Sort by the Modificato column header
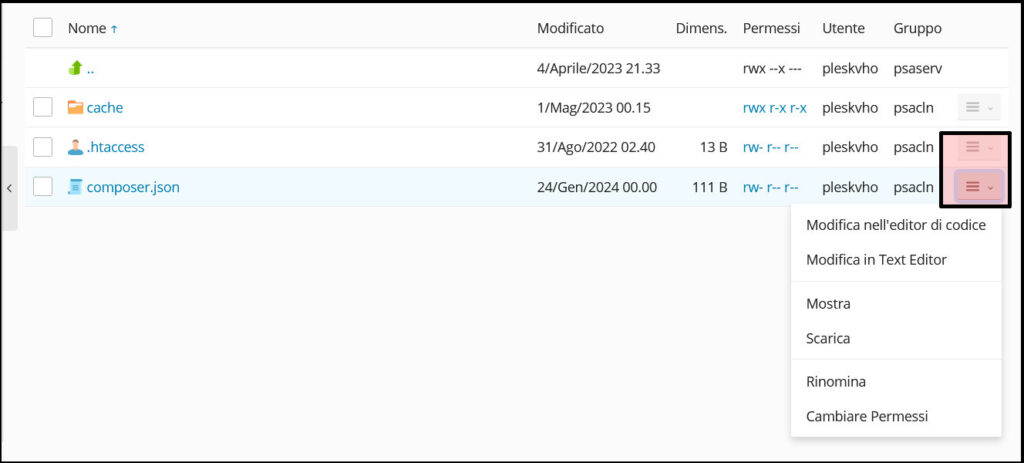 pyautogui.click(x=570, y=29)
